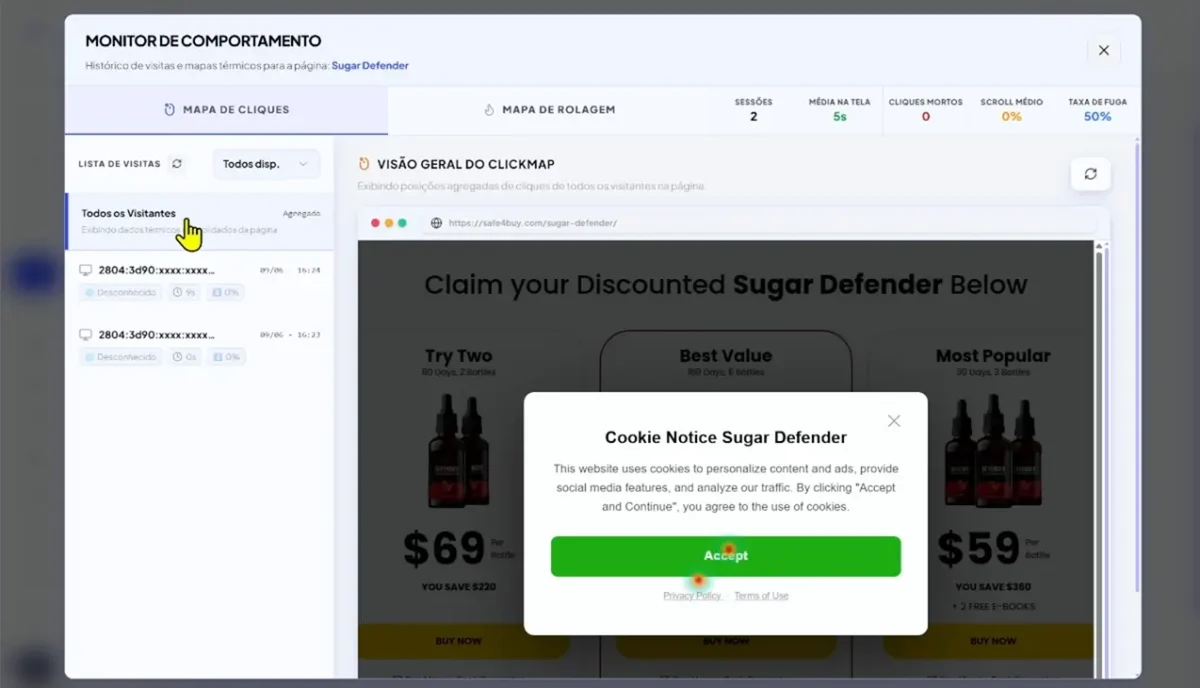
Task: Click the Cliques Mortos 0 value
Action: pos(926,117)
